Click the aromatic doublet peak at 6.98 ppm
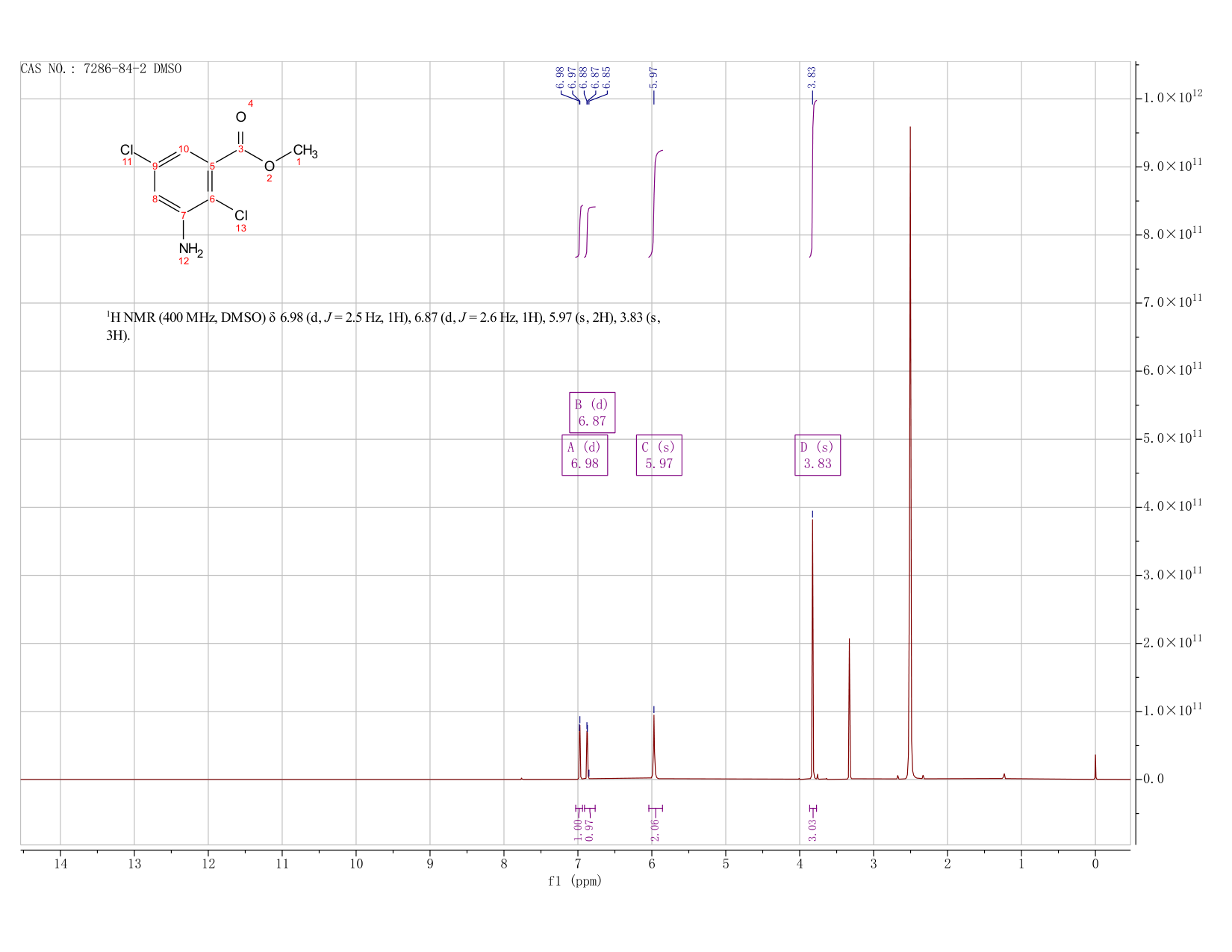The image size is (1232, 952). [579, 750]
